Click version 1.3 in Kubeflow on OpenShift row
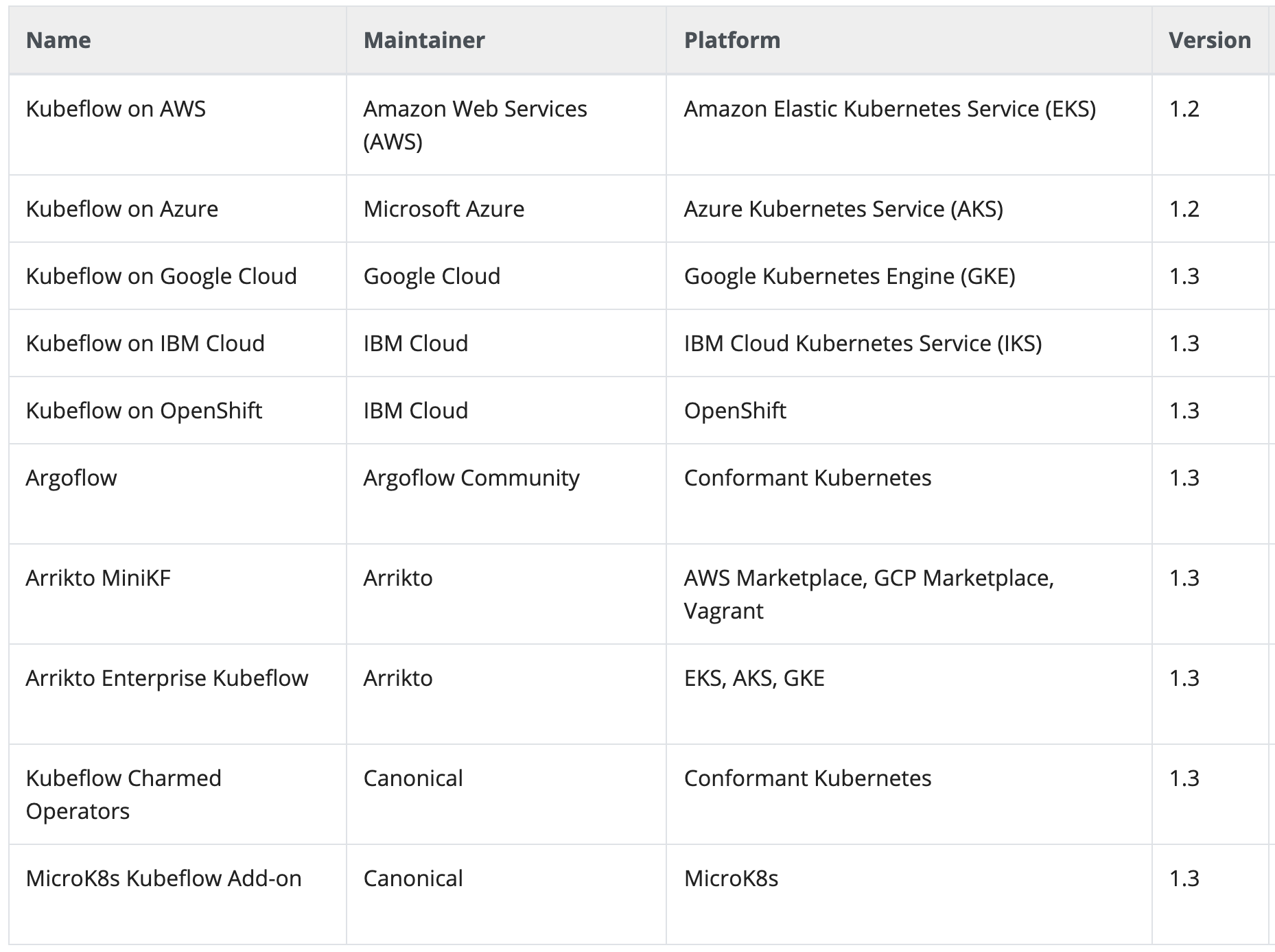The width and height of the screenshot is (1275, 952). point(1210,410)
